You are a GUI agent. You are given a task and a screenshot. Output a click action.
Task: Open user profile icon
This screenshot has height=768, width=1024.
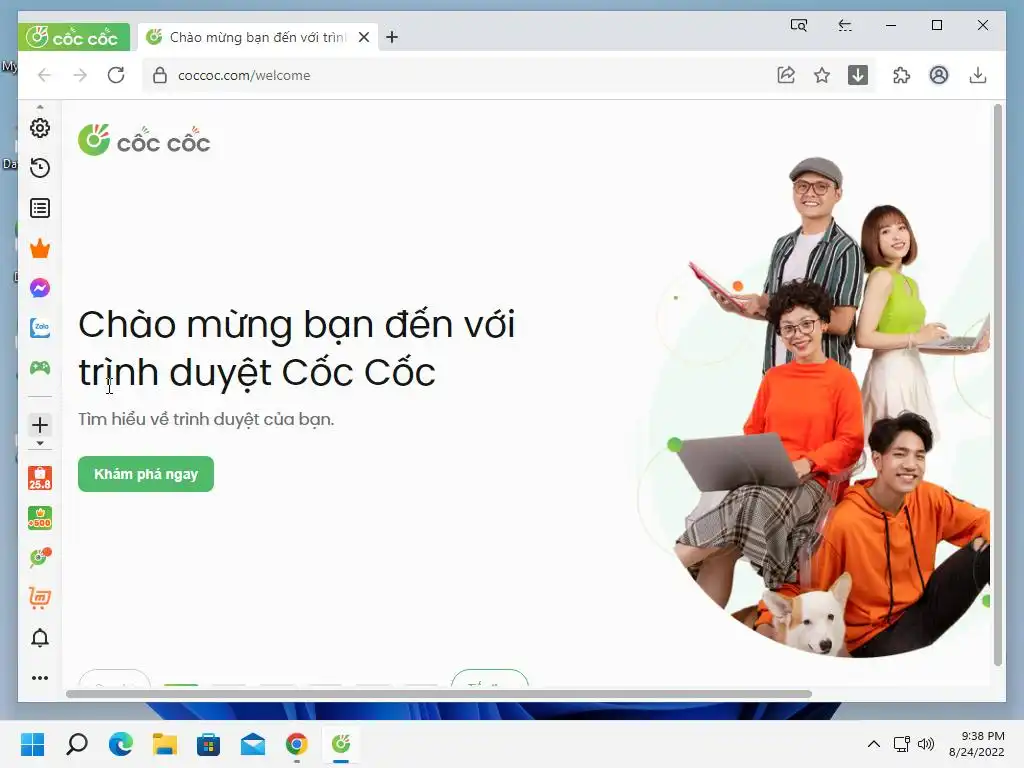(x=939, y=75)
